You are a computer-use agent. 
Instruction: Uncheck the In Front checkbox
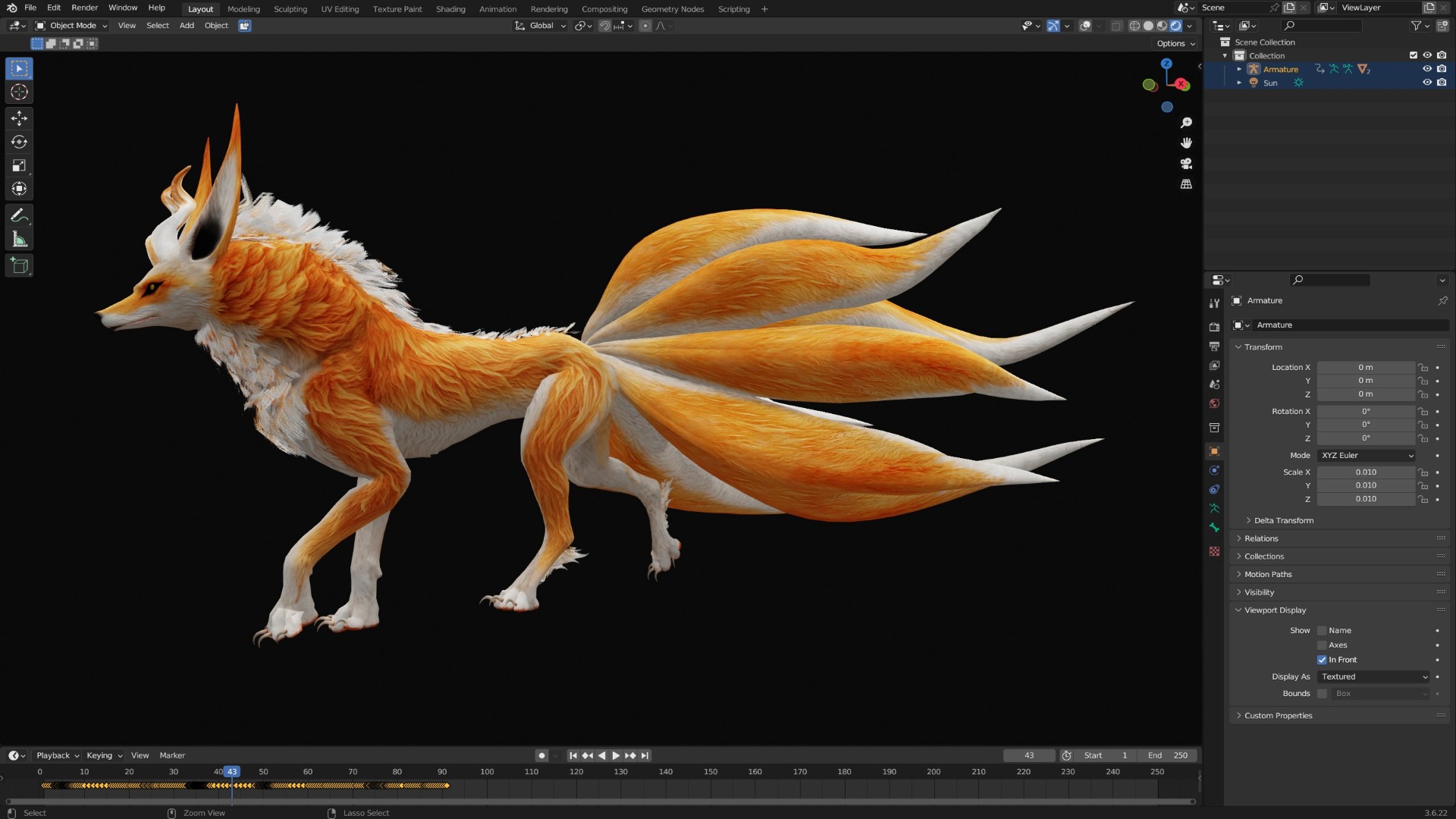1322,660
